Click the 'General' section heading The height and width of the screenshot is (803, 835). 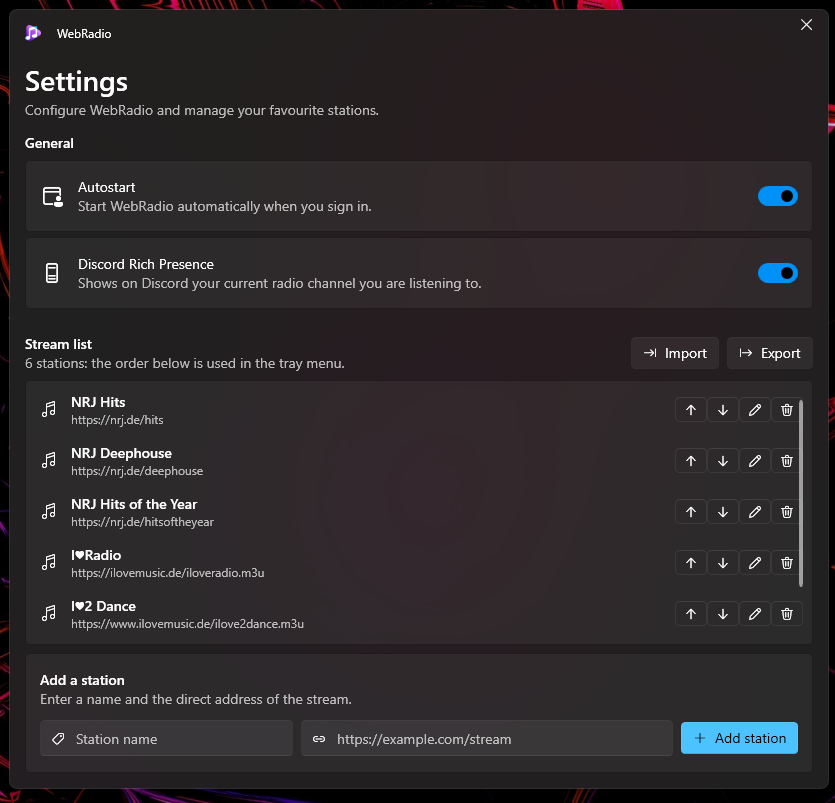tap(49, 143)
